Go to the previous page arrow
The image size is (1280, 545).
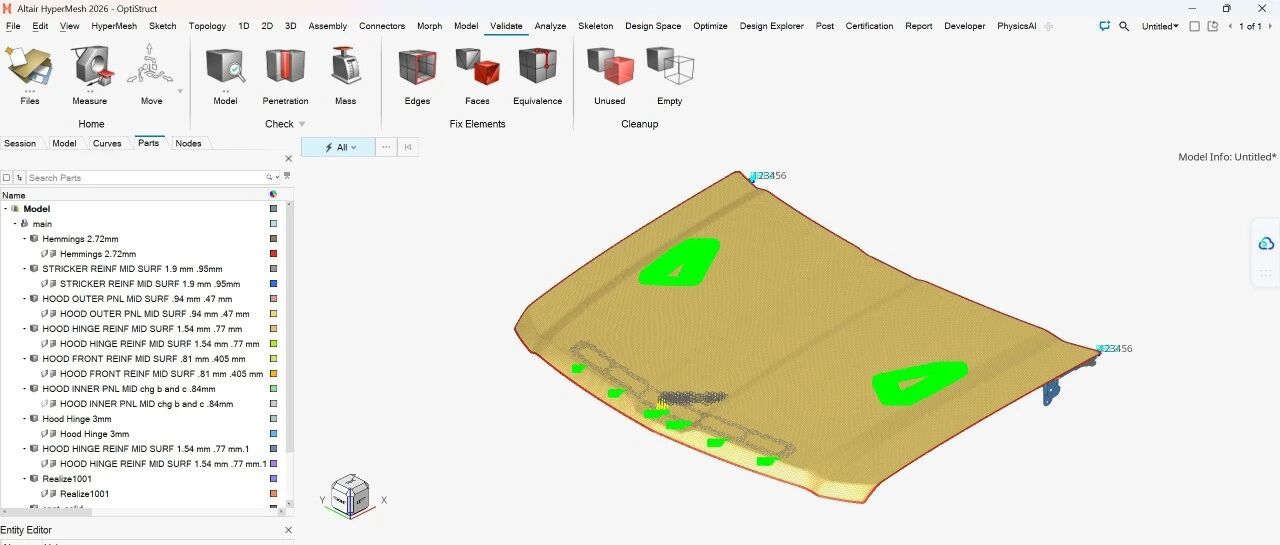pos(1231,26)
